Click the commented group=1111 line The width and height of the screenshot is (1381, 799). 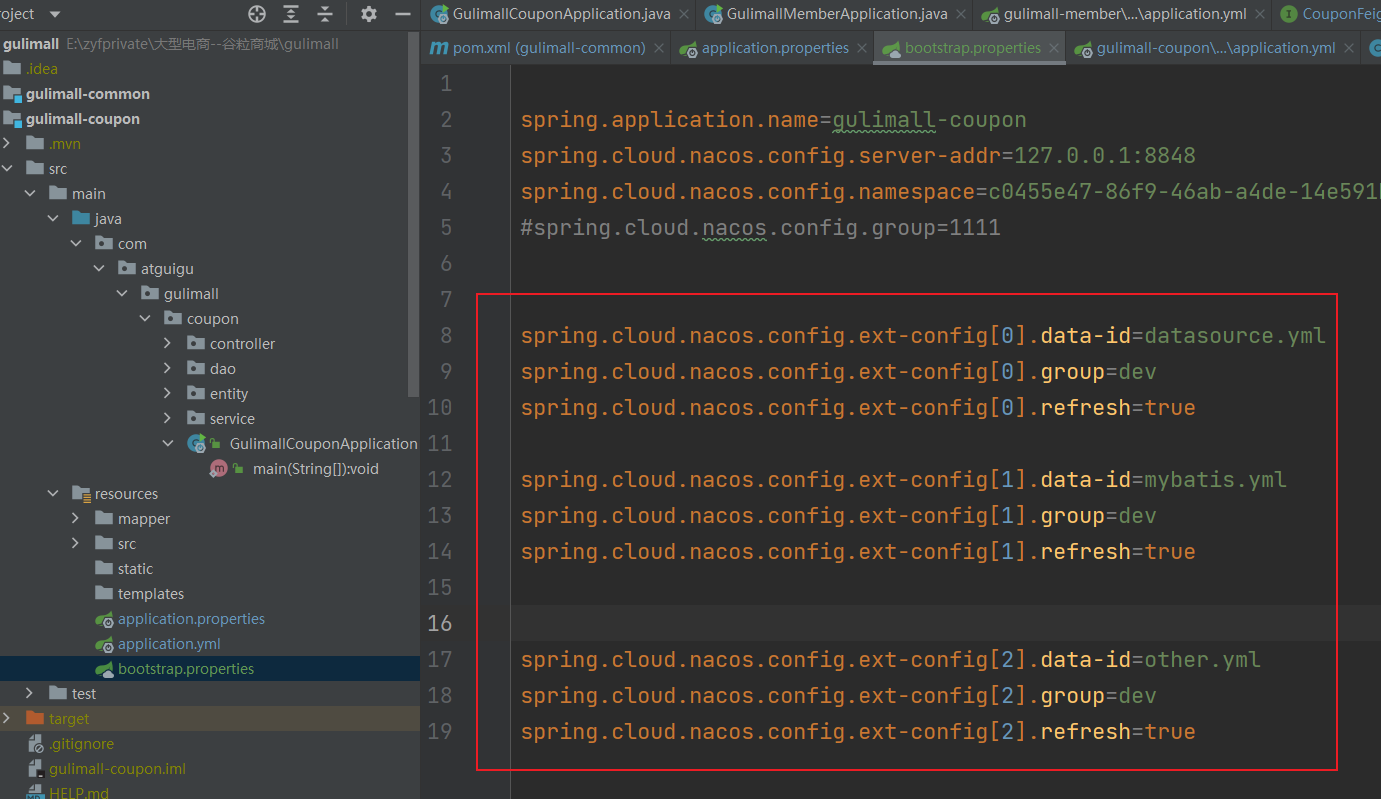coord(760,228)
